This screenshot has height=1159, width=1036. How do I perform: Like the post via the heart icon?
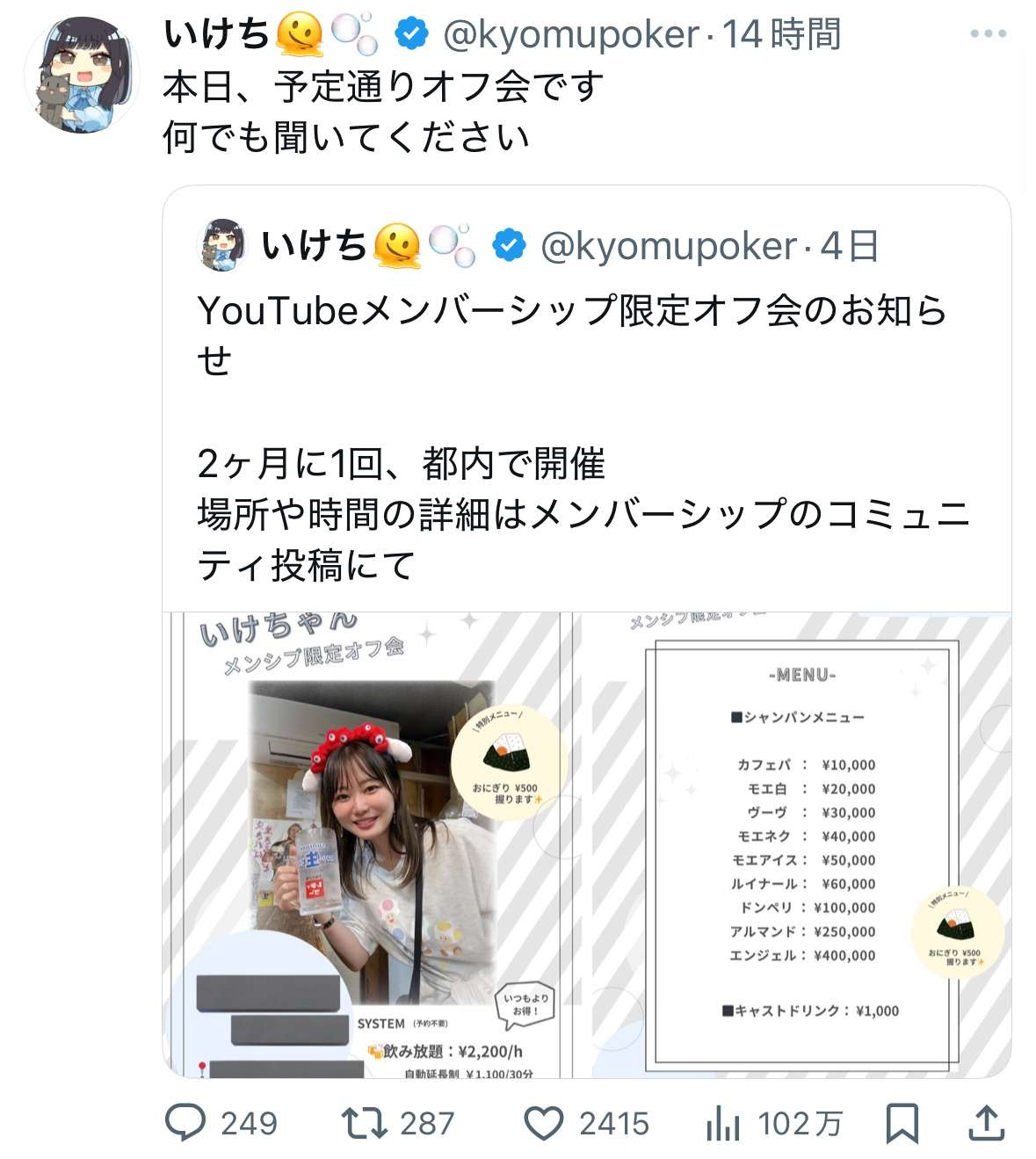coord(544,1123)
